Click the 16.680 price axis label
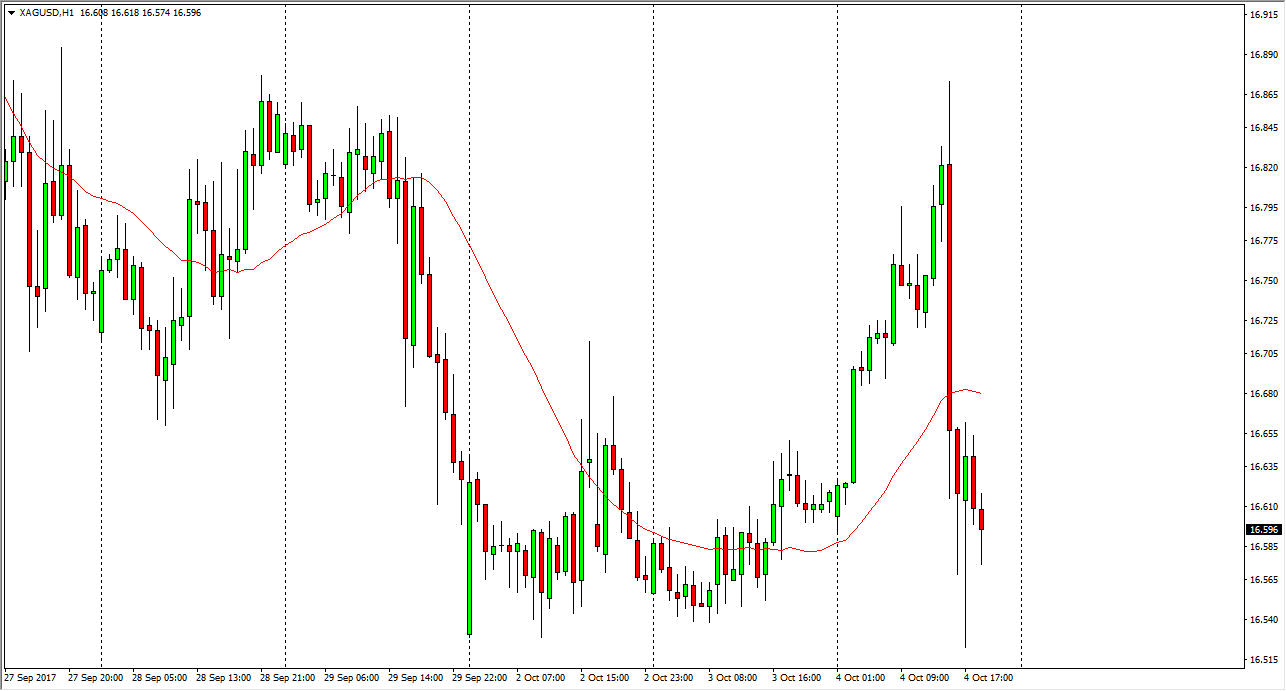 pyautogui.click(x=1263, y=394)
